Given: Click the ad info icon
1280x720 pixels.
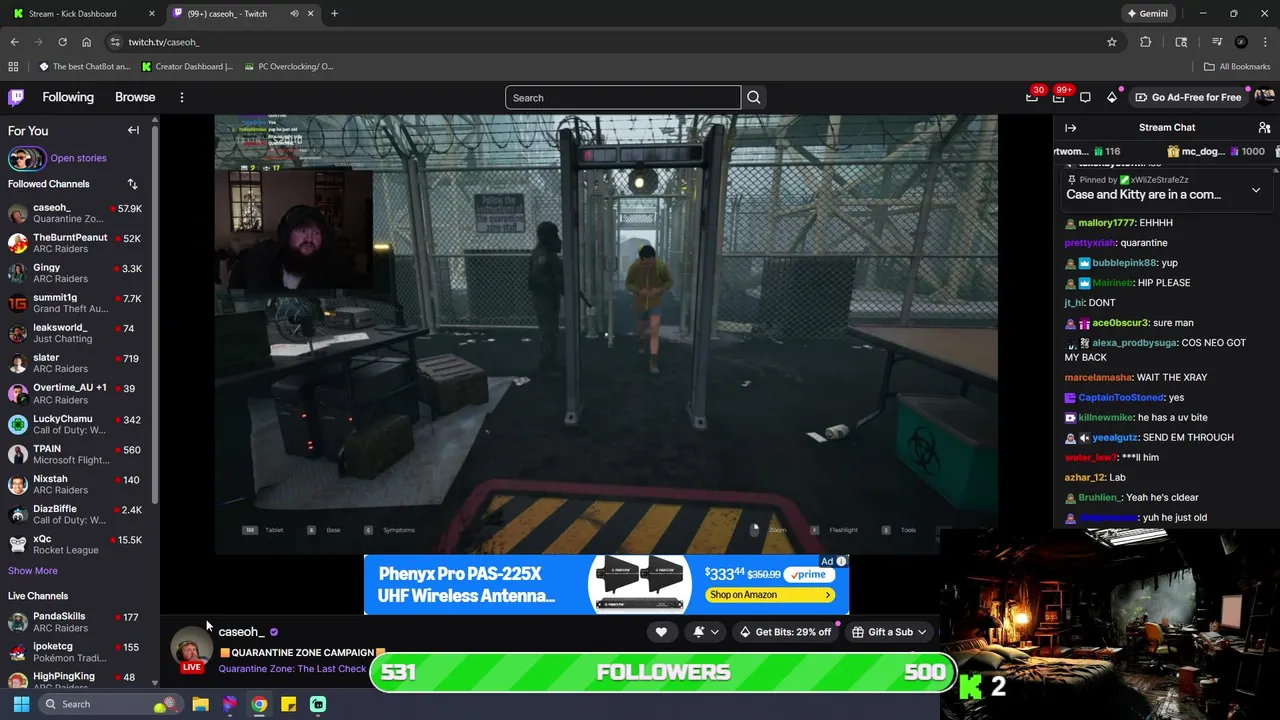Looking at the screenshot, I should point(841,561).
